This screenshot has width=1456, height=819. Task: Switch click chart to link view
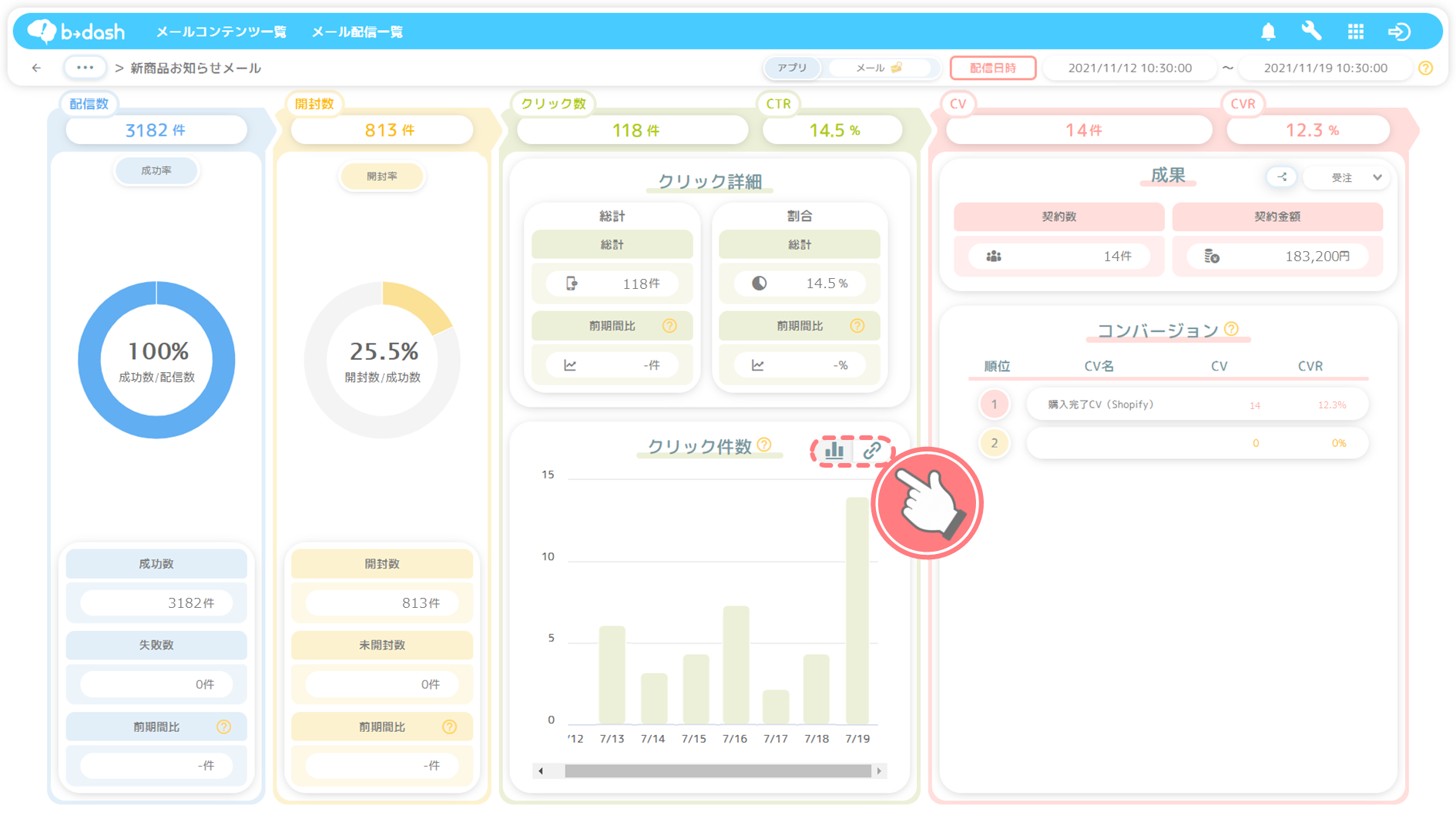tap(872, 451)
